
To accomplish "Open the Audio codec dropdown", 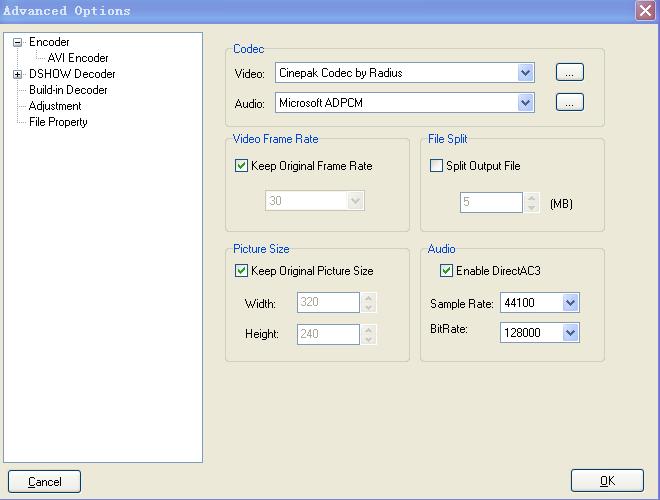I will click(x=526, y=103).
